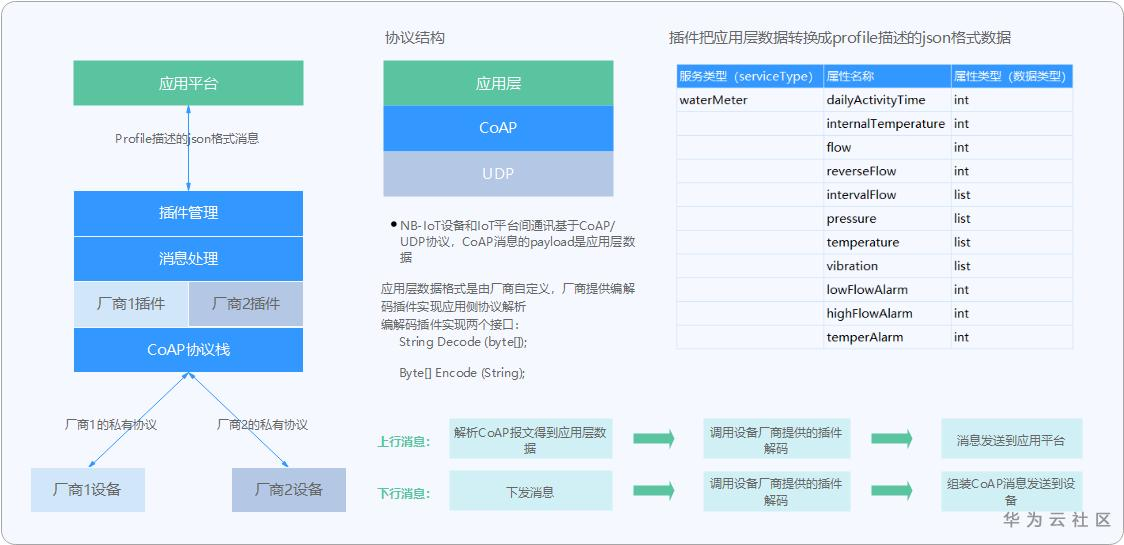
Task: Select the green 应用层 protocol layer
Action: click(x=498, y=83)
